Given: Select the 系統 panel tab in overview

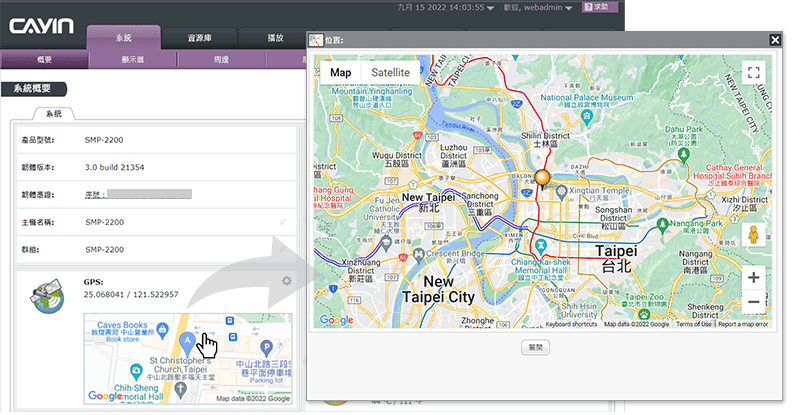Looking at the screenshot, I should point(54,113).
